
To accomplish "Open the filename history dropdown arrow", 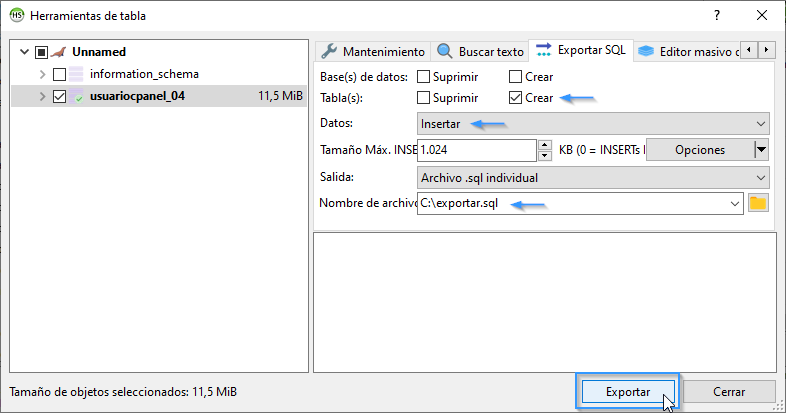I will click(734, 204).
